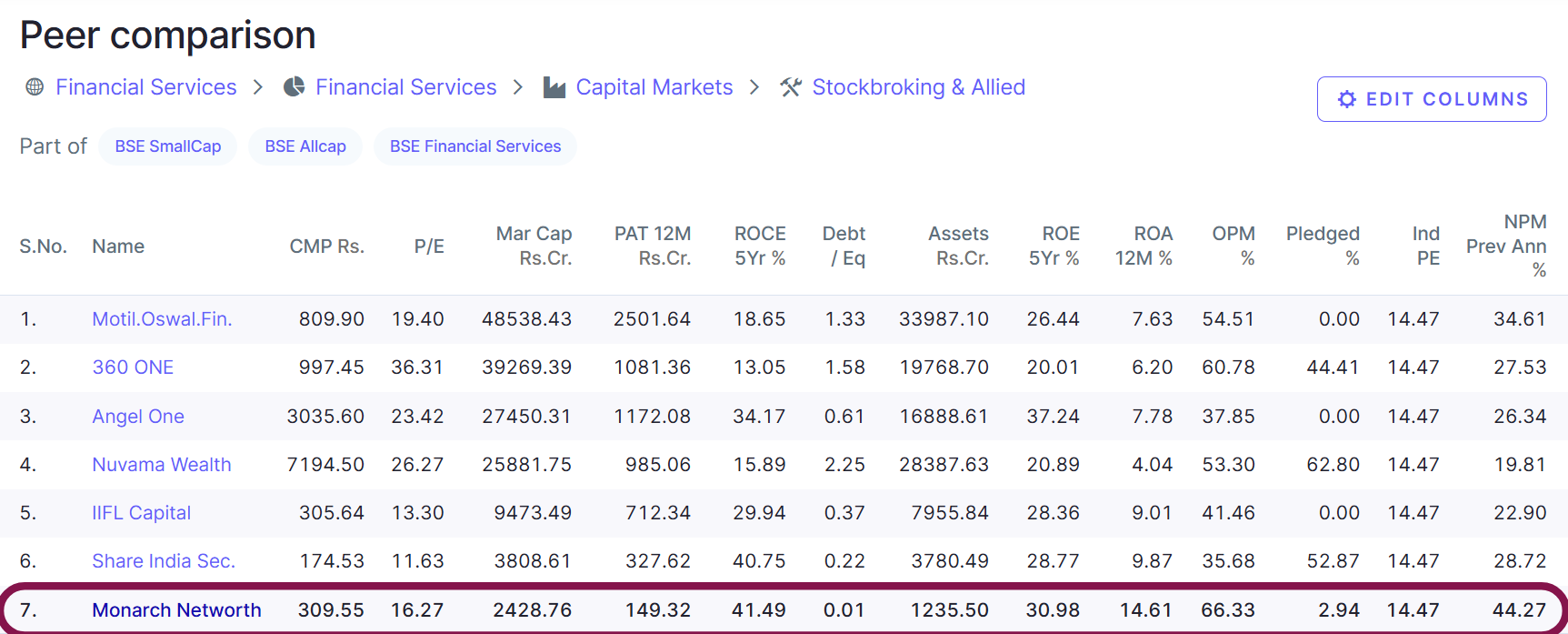
Task: Click 360 ONE pledged value 44.41
Action: [1333, 367]
